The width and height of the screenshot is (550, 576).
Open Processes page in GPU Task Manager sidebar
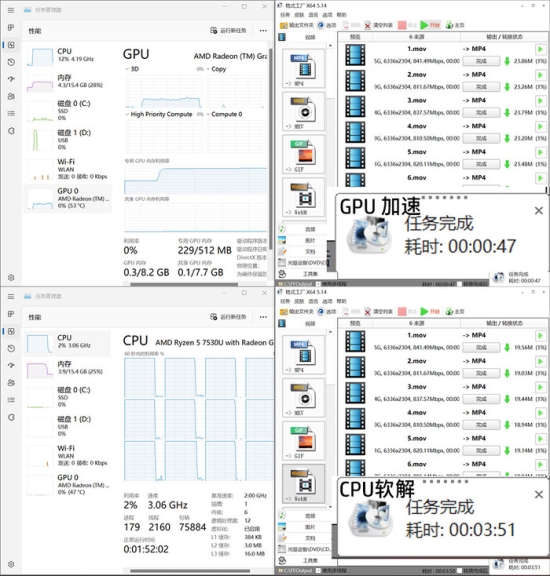tap(11, 28)
